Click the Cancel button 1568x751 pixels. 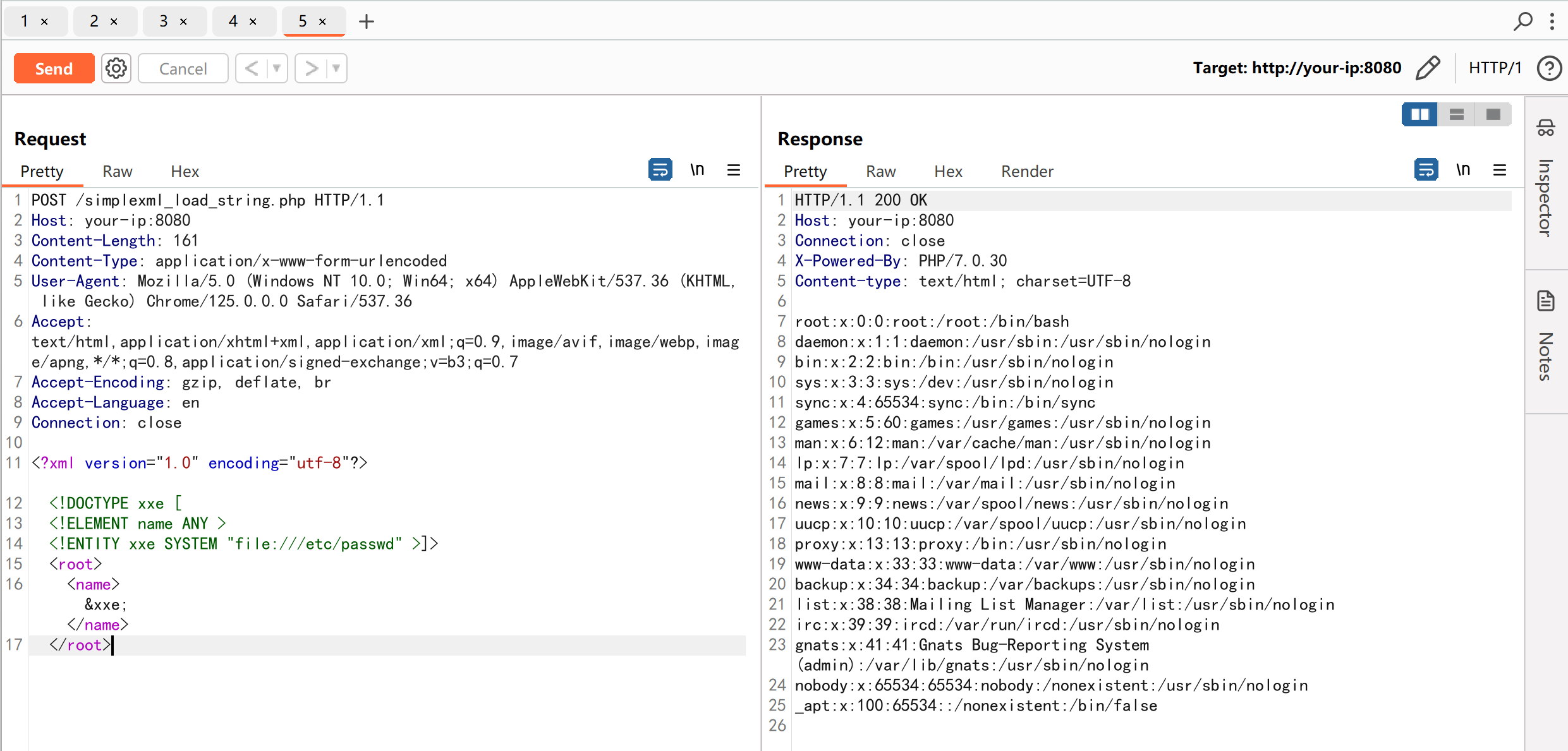pyautogui.click(x=183, y=68)
